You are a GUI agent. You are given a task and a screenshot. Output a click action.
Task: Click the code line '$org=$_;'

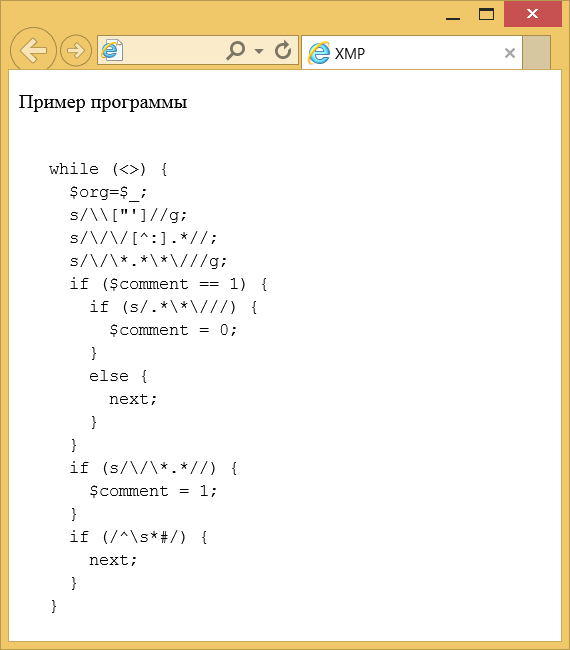point(108,192)
